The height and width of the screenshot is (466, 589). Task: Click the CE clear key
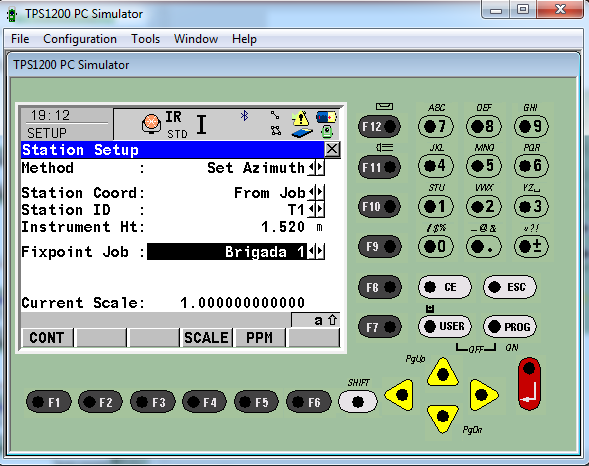[x=444, y=287]
